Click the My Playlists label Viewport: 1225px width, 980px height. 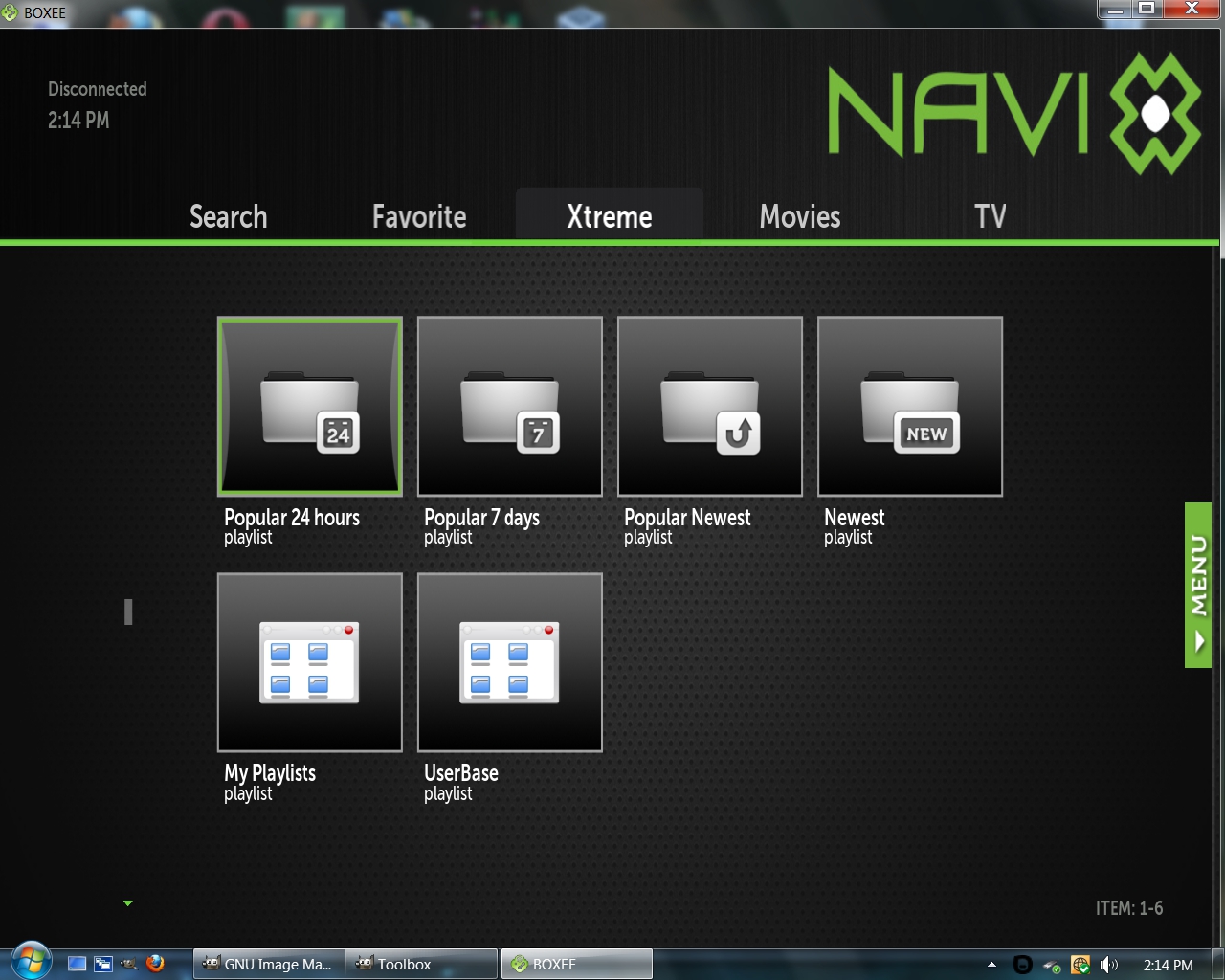click(x=270, y=773)
